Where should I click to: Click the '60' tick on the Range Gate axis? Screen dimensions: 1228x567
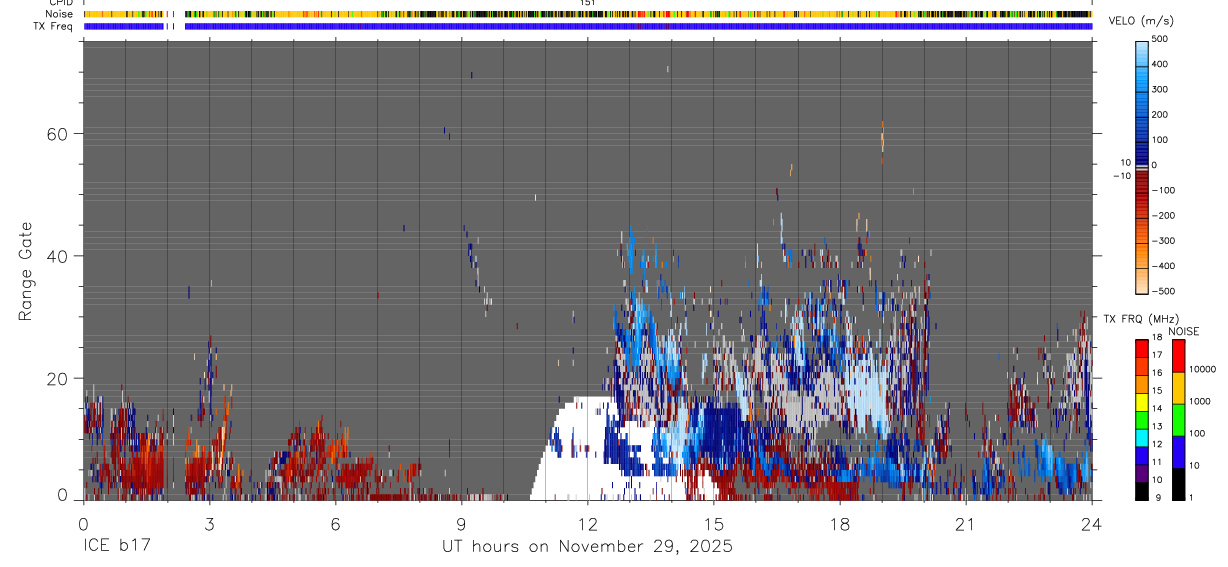58,134
